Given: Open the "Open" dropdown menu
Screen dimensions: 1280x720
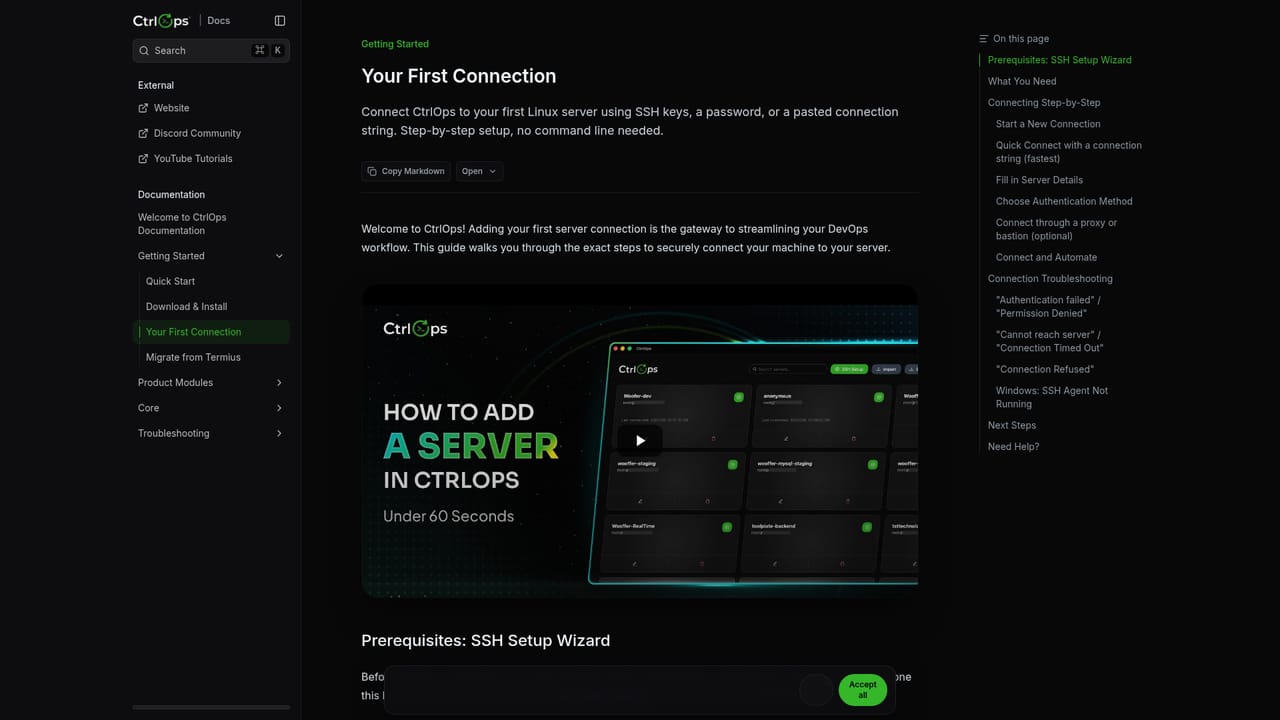Looking at the screenshot, I should tap(479, 171).
